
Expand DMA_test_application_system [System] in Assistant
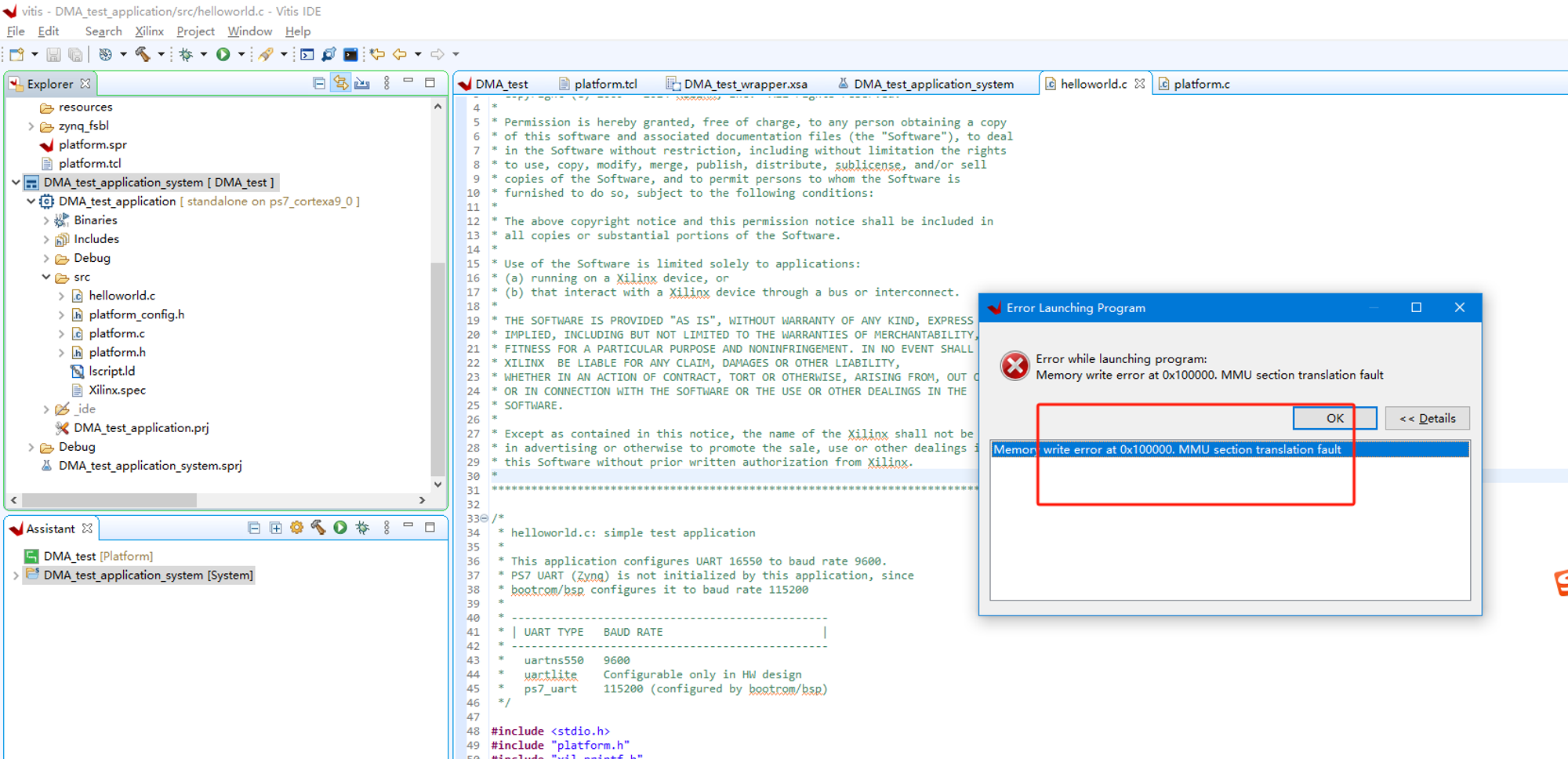(x=16, y=576)
